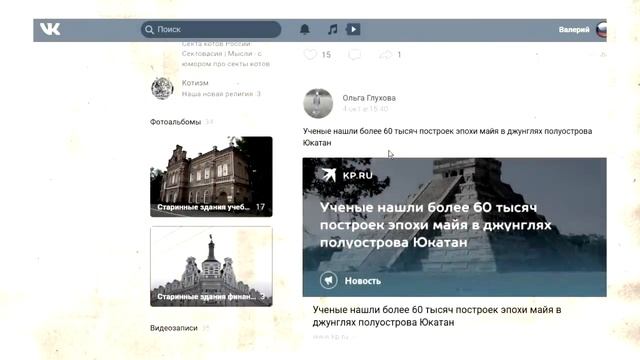Click the magnifier icon in the search field

pos(149,29)
